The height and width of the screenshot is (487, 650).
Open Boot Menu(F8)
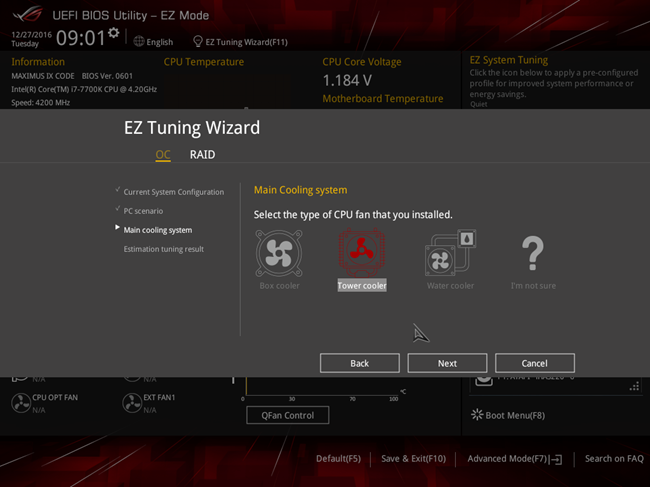[x=515, y=415]
